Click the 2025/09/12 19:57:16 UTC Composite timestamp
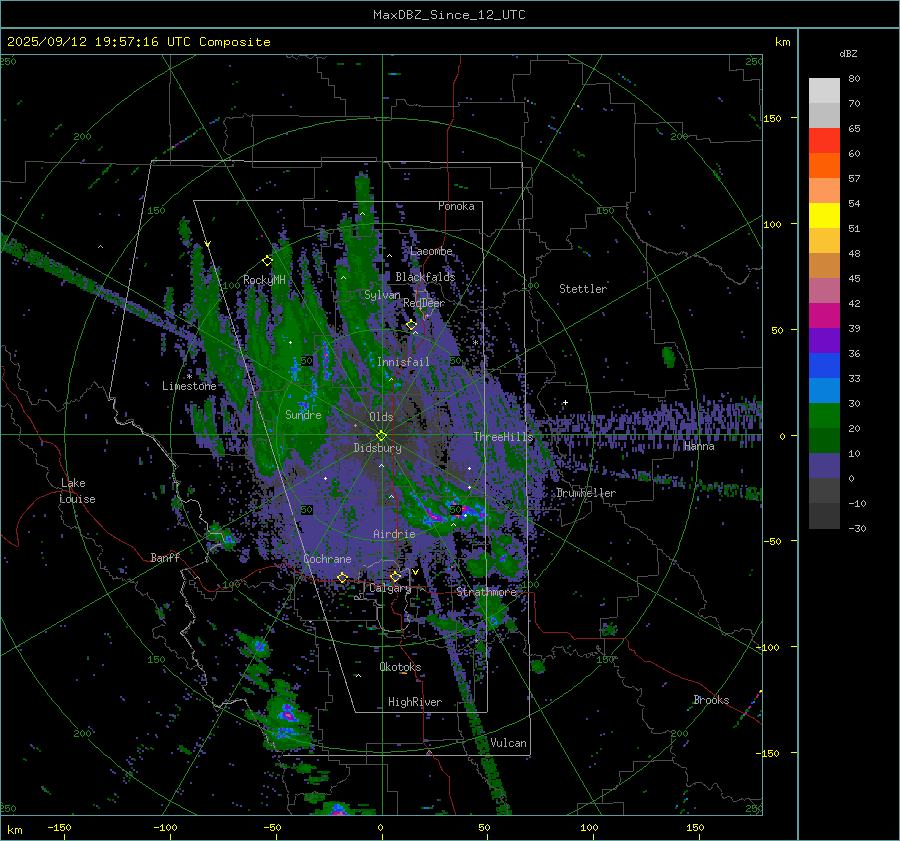 pyautogui.click(x=138, y=42)
